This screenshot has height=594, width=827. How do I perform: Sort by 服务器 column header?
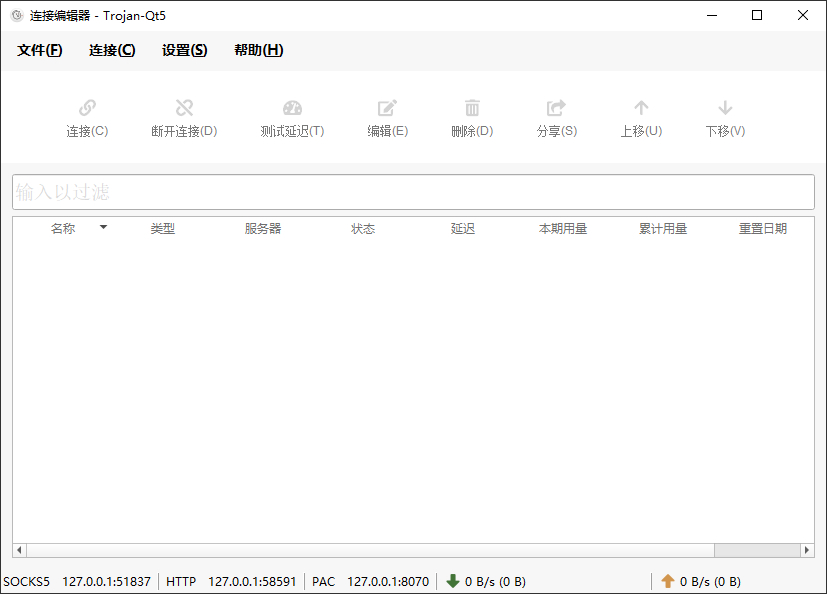[263, 228]
